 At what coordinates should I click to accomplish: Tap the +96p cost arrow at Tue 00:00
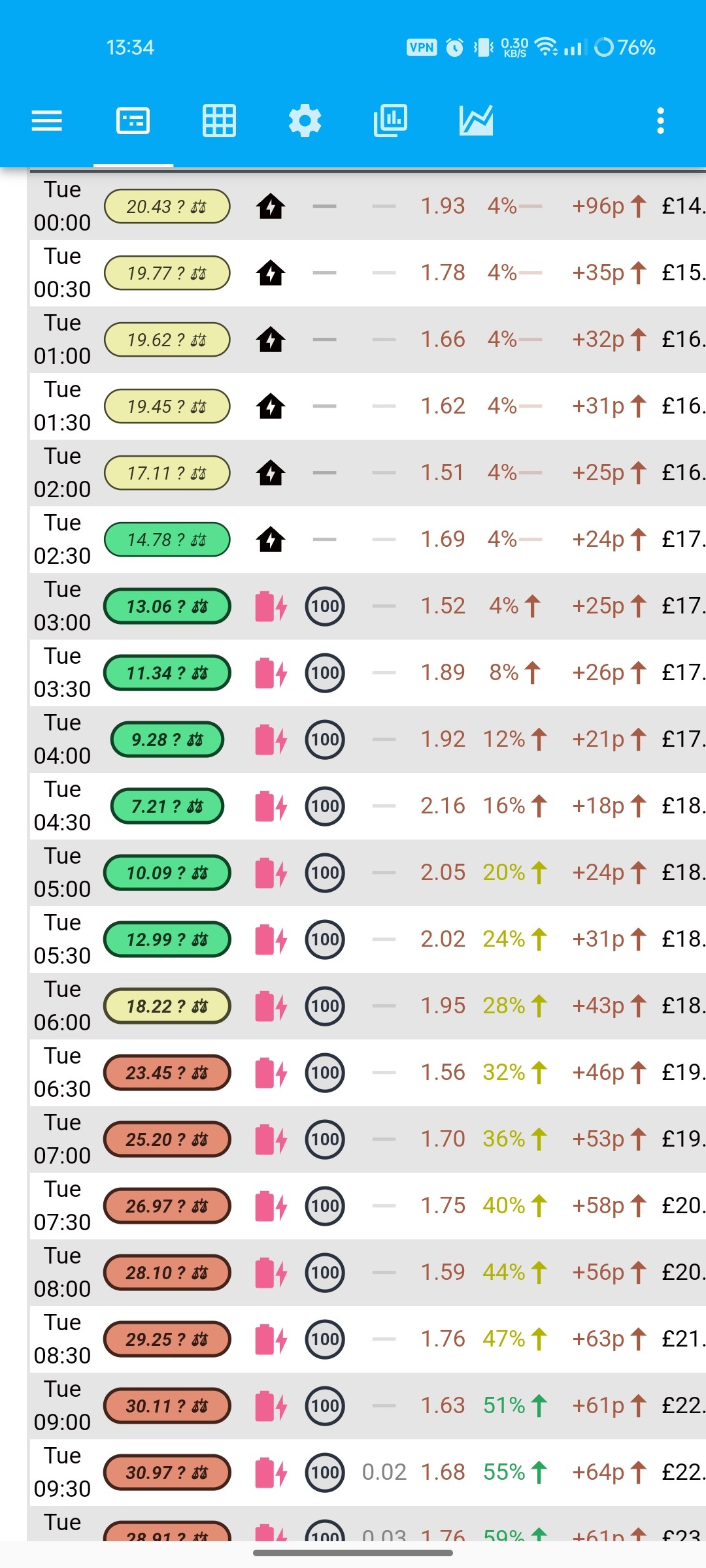click(609, 206)
